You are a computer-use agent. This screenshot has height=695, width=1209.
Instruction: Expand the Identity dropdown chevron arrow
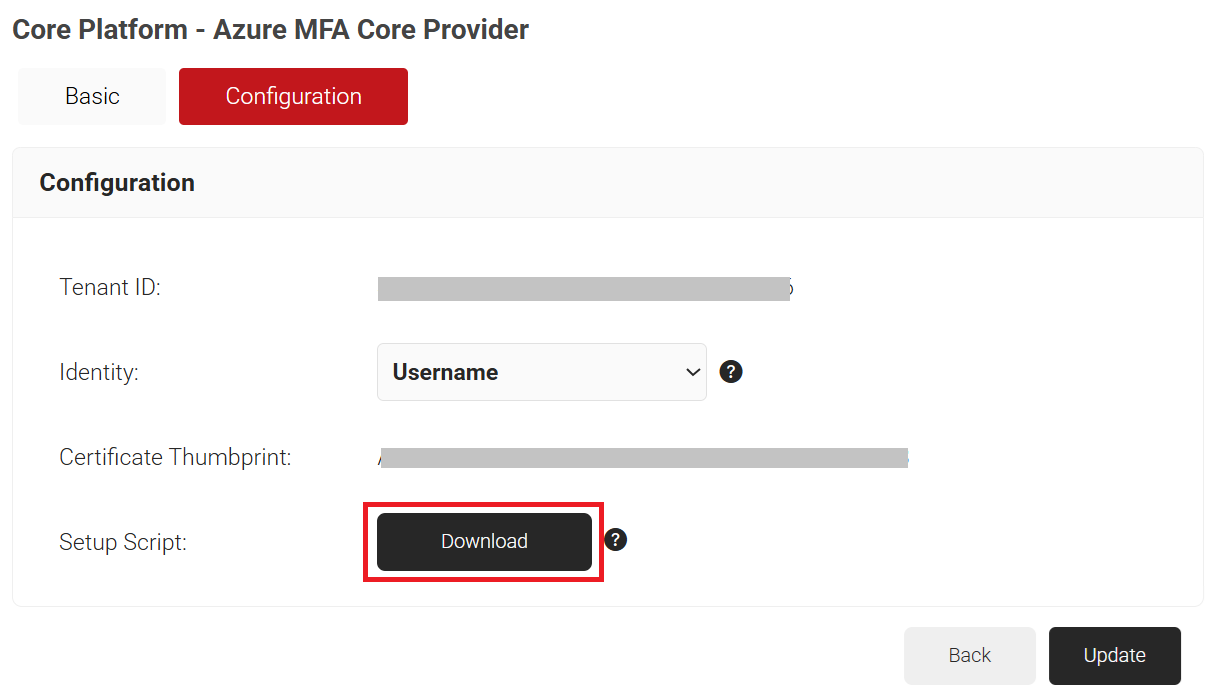pyautogui.click(x=692, y=372)
